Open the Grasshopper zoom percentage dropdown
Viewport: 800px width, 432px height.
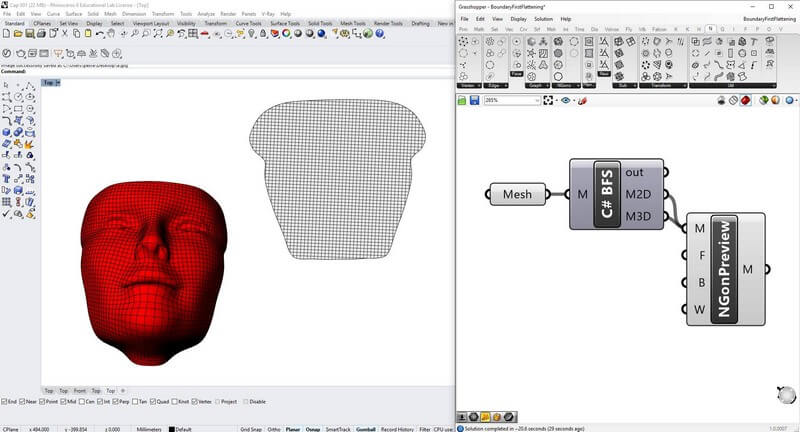[x=536, y=101]
